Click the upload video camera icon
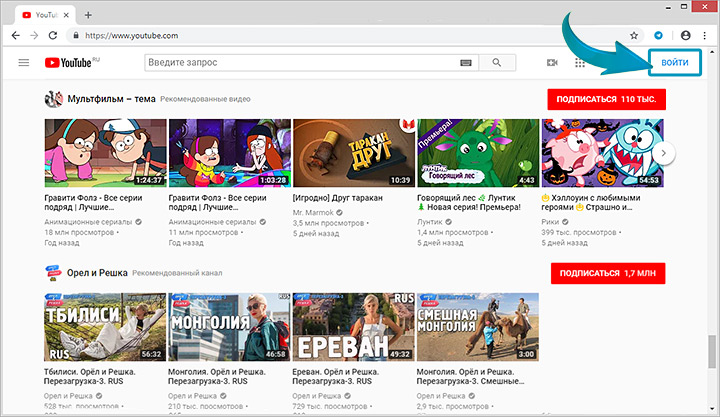720x417 pixels. point(552,62)
